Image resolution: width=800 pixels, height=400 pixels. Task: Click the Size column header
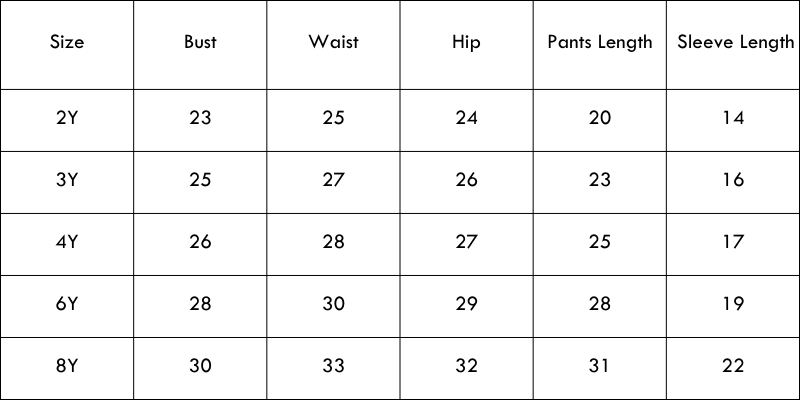[x=67, y=43]
